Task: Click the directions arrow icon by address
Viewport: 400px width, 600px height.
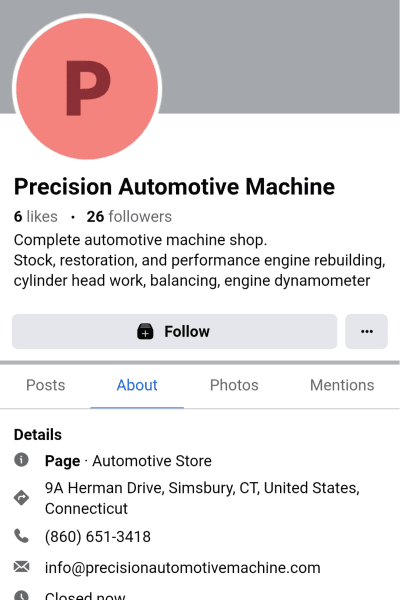Action: [21, 498]
